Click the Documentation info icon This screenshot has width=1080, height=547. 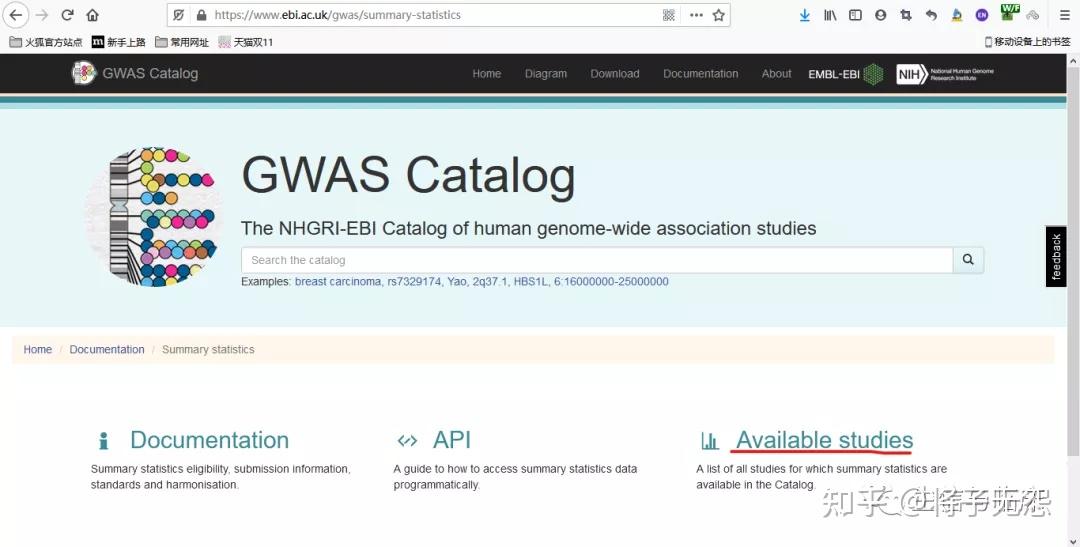click(103, 441)
